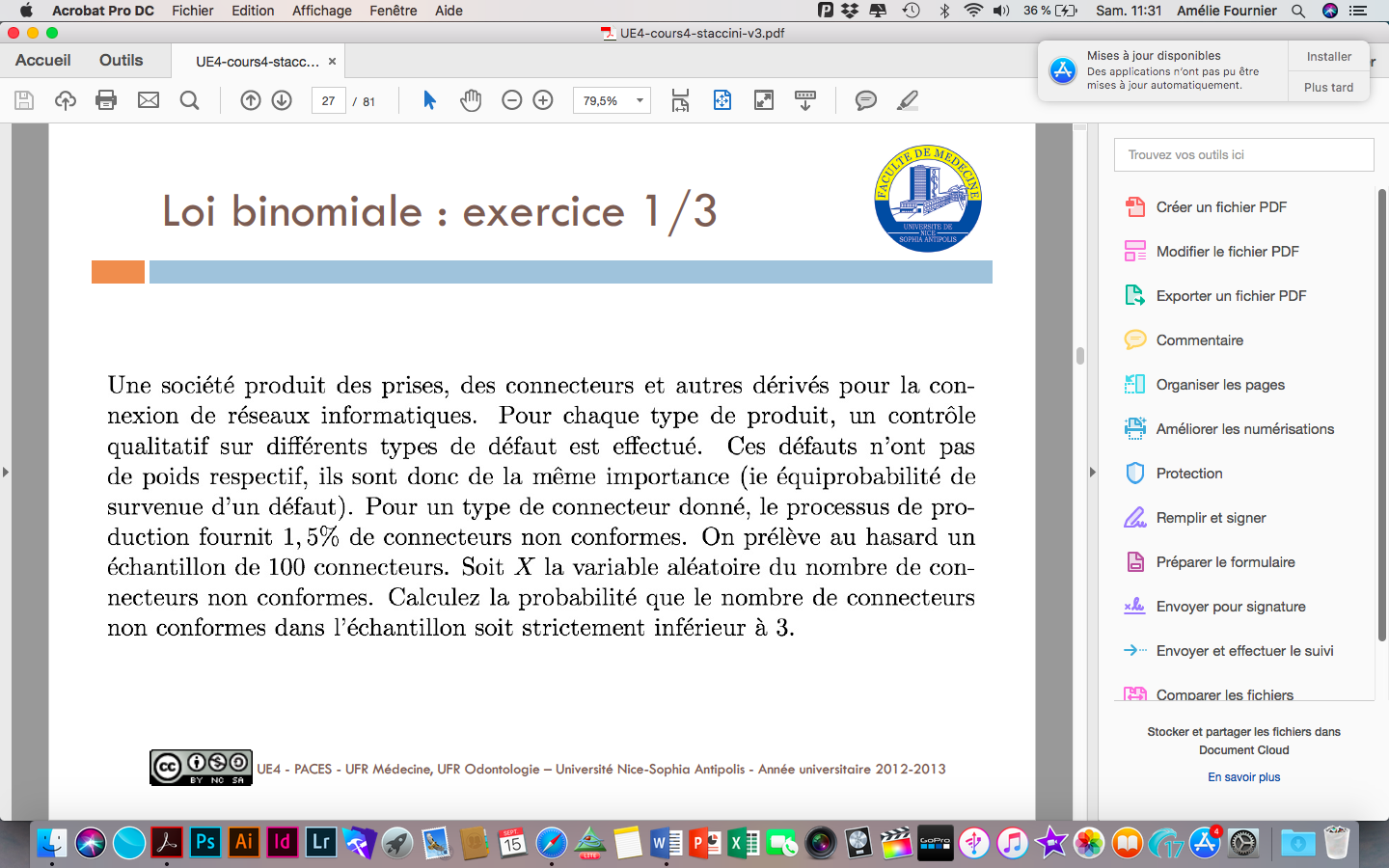Open the Find text magnifier tool
The width and height of the screenshot is (1389, 868).
pos(190,100)
